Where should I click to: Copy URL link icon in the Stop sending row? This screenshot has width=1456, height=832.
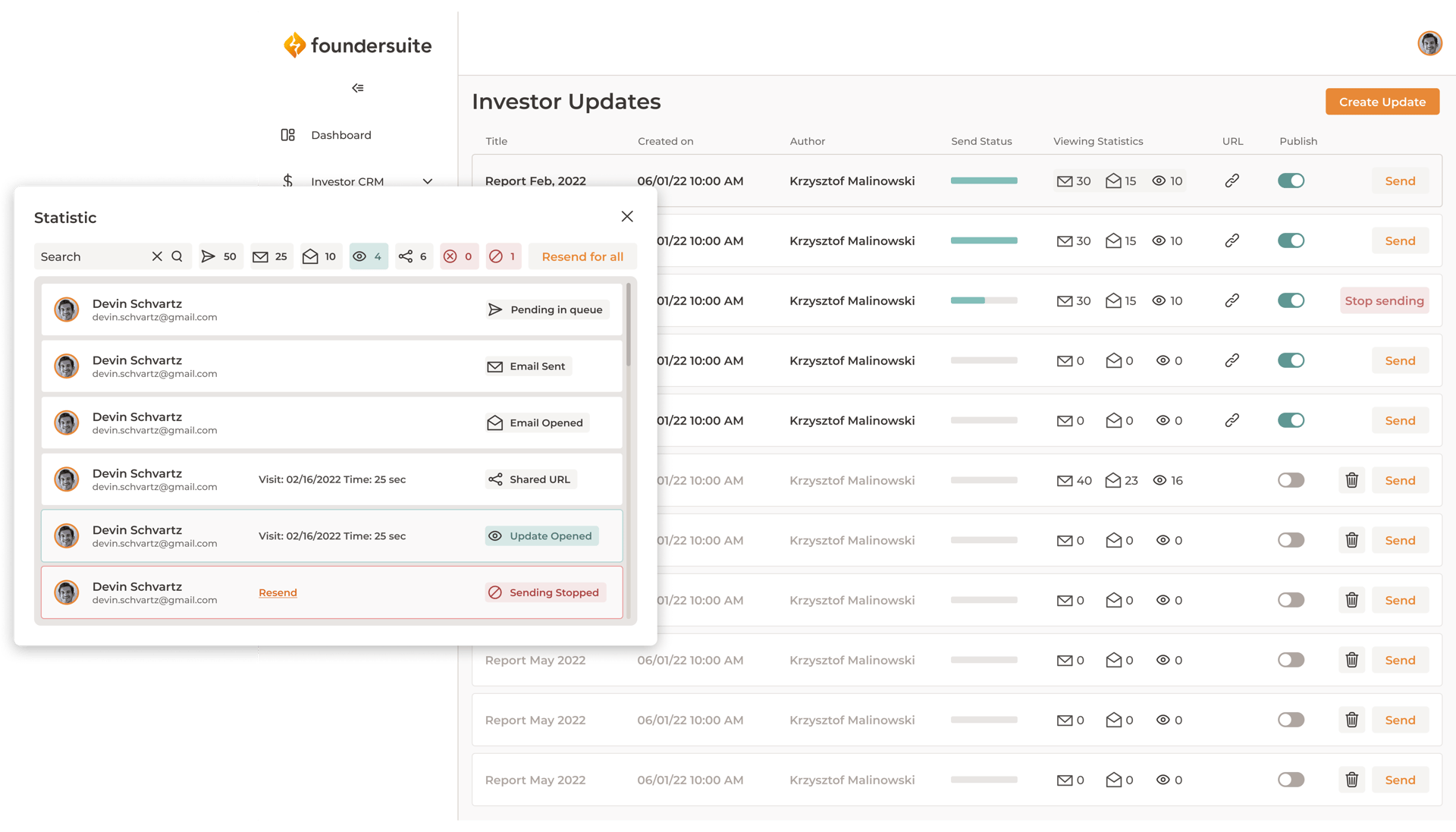click(x=1232, y=300)
